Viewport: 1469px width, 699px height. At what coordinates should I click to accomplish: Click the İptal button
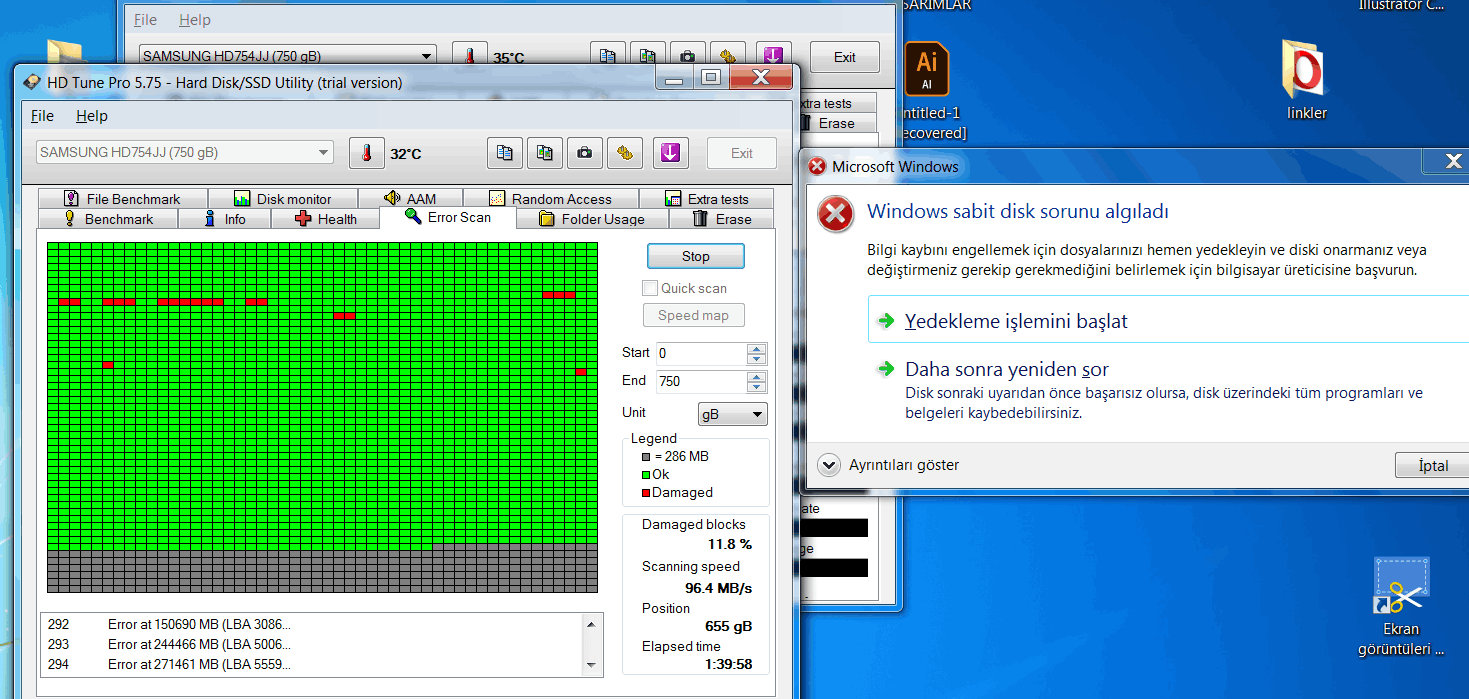[x=1432, y=466]
